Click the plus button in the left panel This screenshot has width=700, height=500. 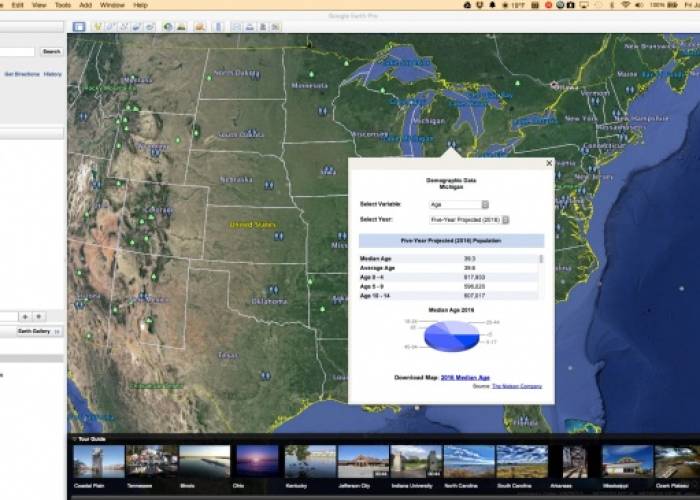point(25,317)
